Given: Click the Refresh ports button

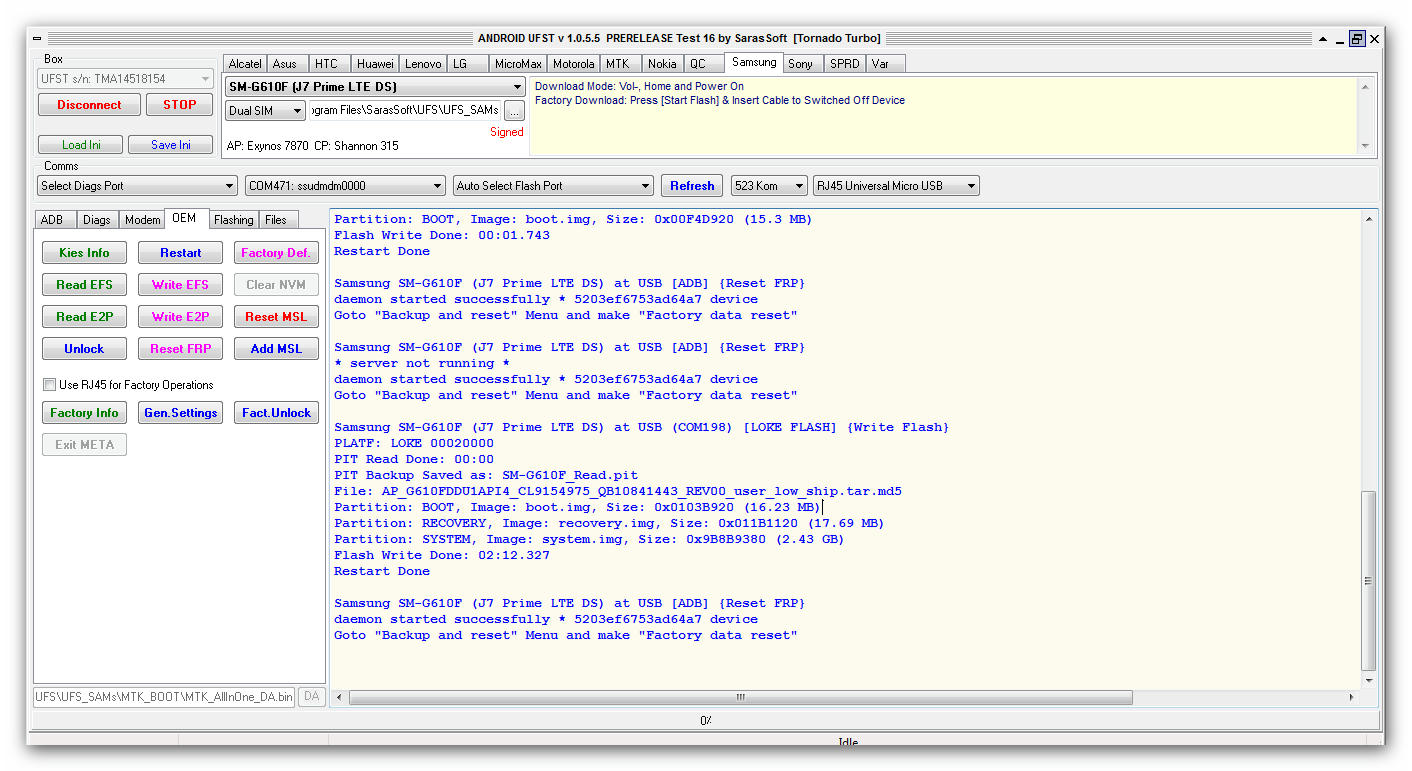Looking at the screenshot, I should 692,186.
